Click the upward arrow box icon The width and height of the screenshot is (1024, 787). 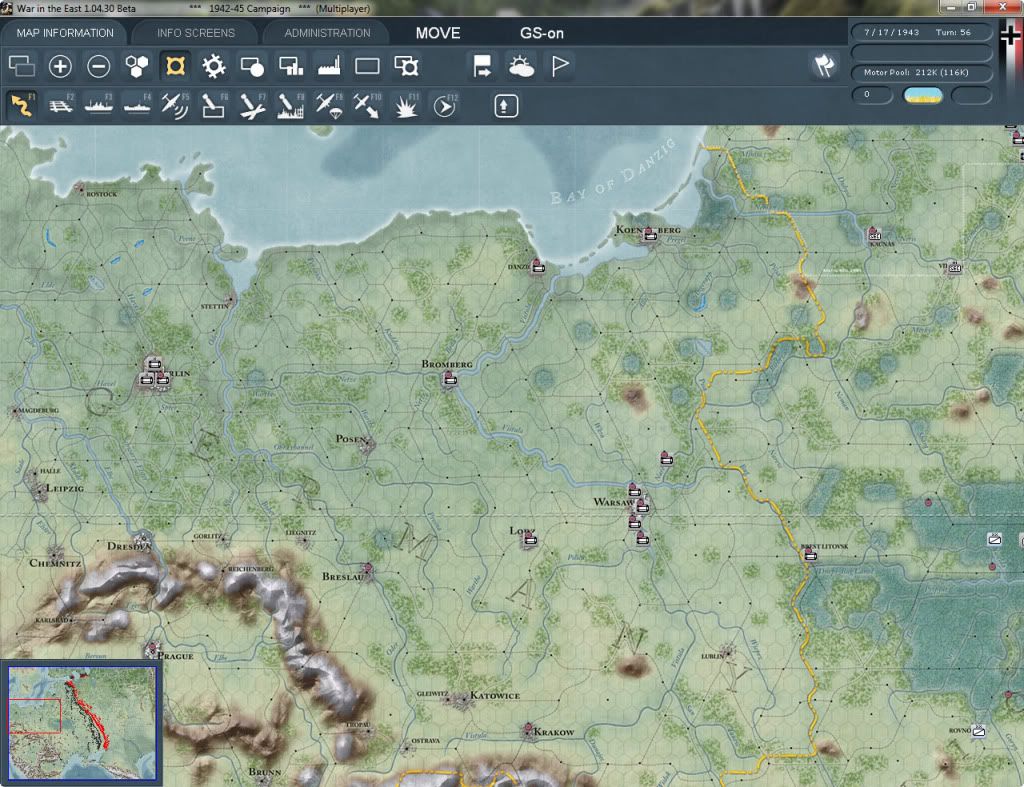[506, 106]
